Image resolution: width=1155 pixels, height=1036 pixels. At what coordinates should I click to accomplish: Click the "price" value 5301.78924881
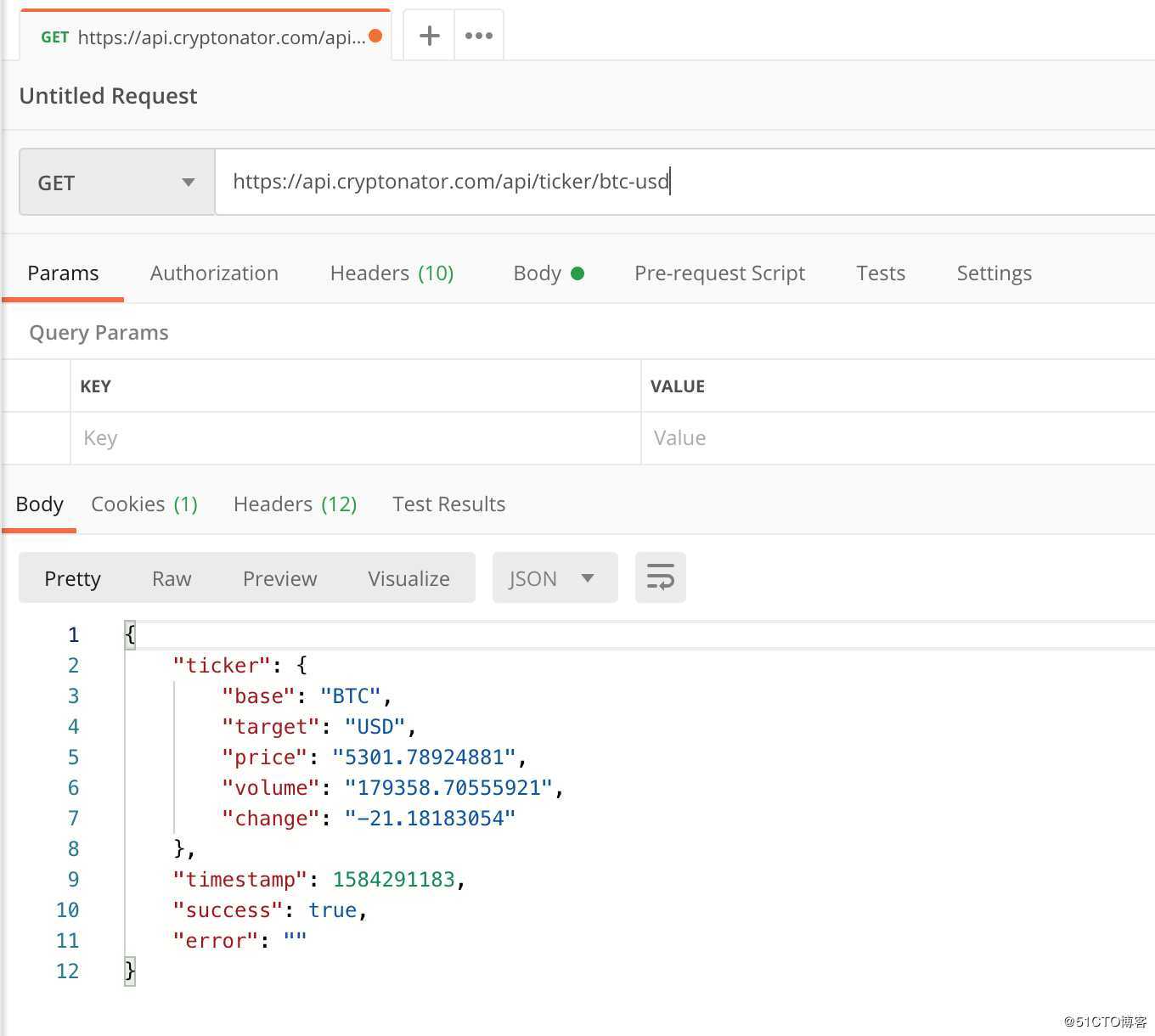(x=424, y=757)
